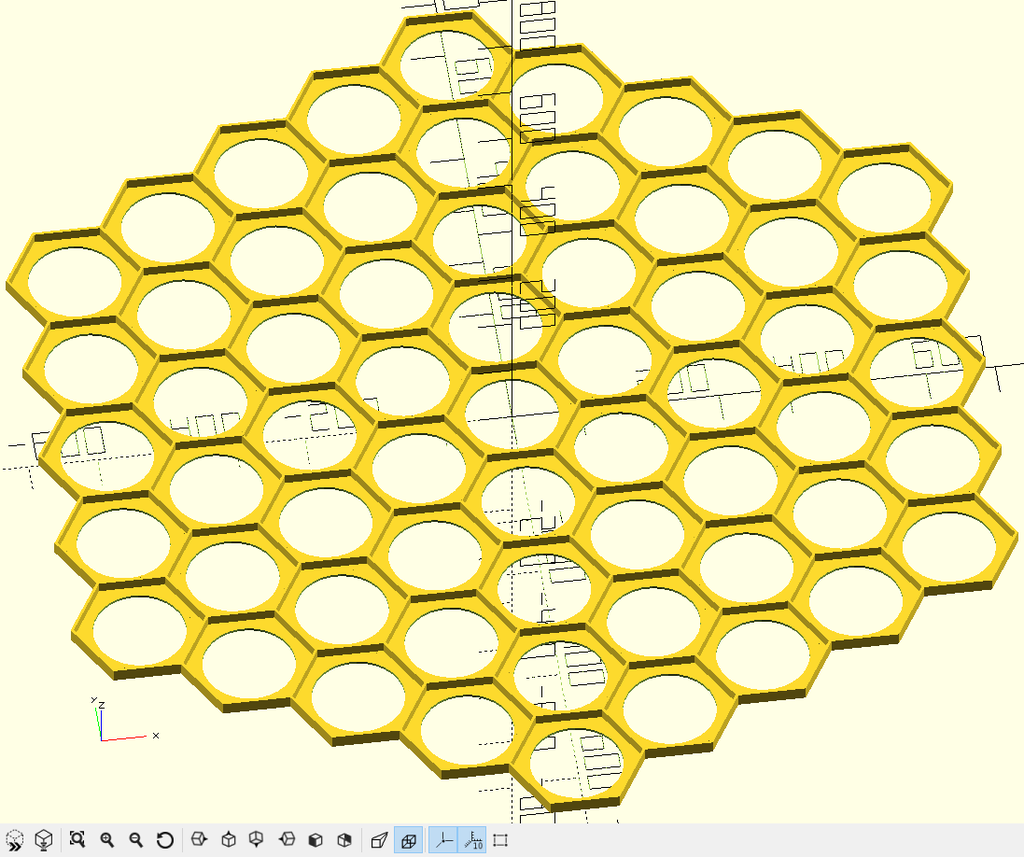
Task: Switch to Bottom view
Action: pyautogui.click(x=257, y=839)
